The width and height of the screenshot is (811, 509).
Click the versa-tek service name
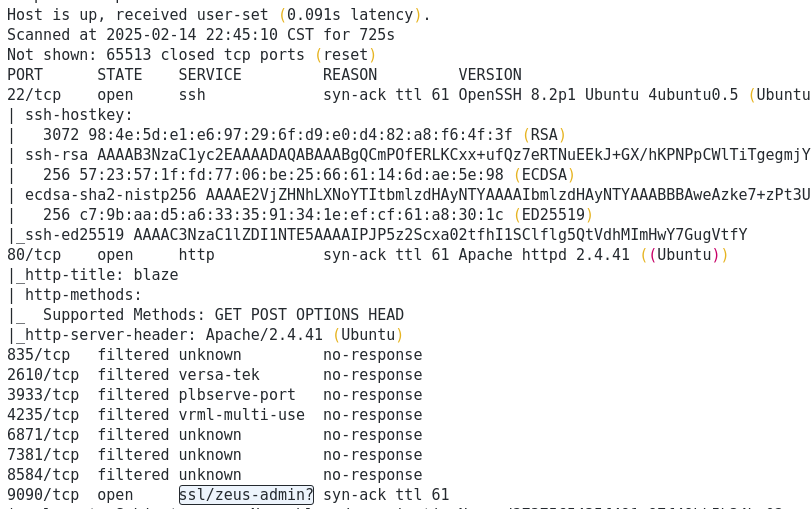point(219,375)
